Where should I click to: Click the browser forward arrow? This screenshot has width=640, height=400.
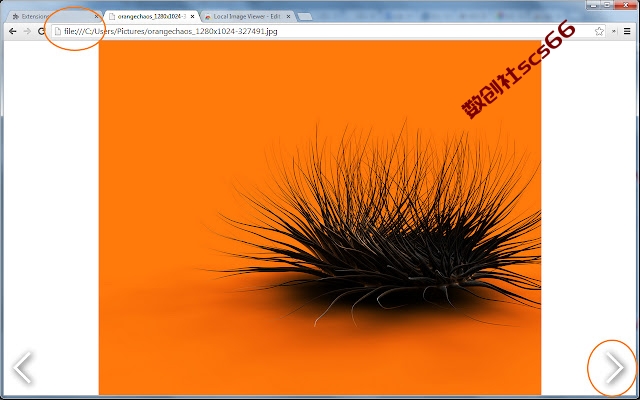(27, 31)
